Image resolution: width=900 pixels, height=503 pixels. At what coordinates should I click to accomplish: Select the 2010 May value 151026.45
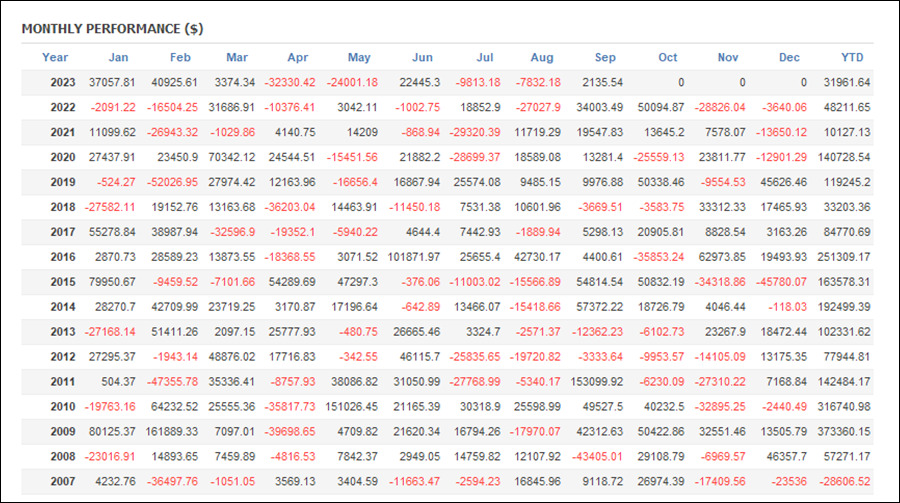[x=351, y=407]
